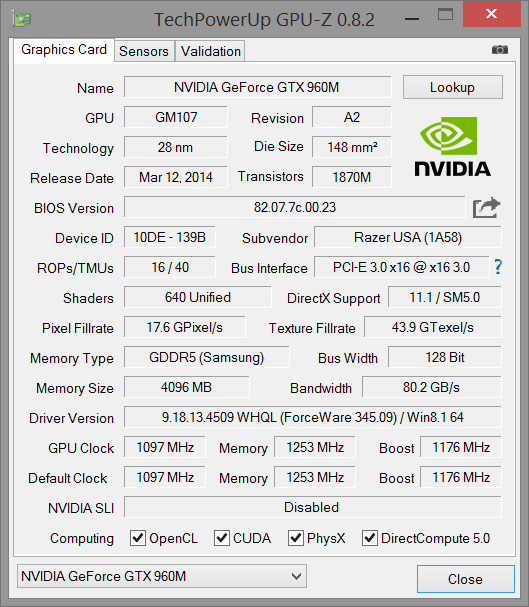Minimize the GPU-Z window

412,19
